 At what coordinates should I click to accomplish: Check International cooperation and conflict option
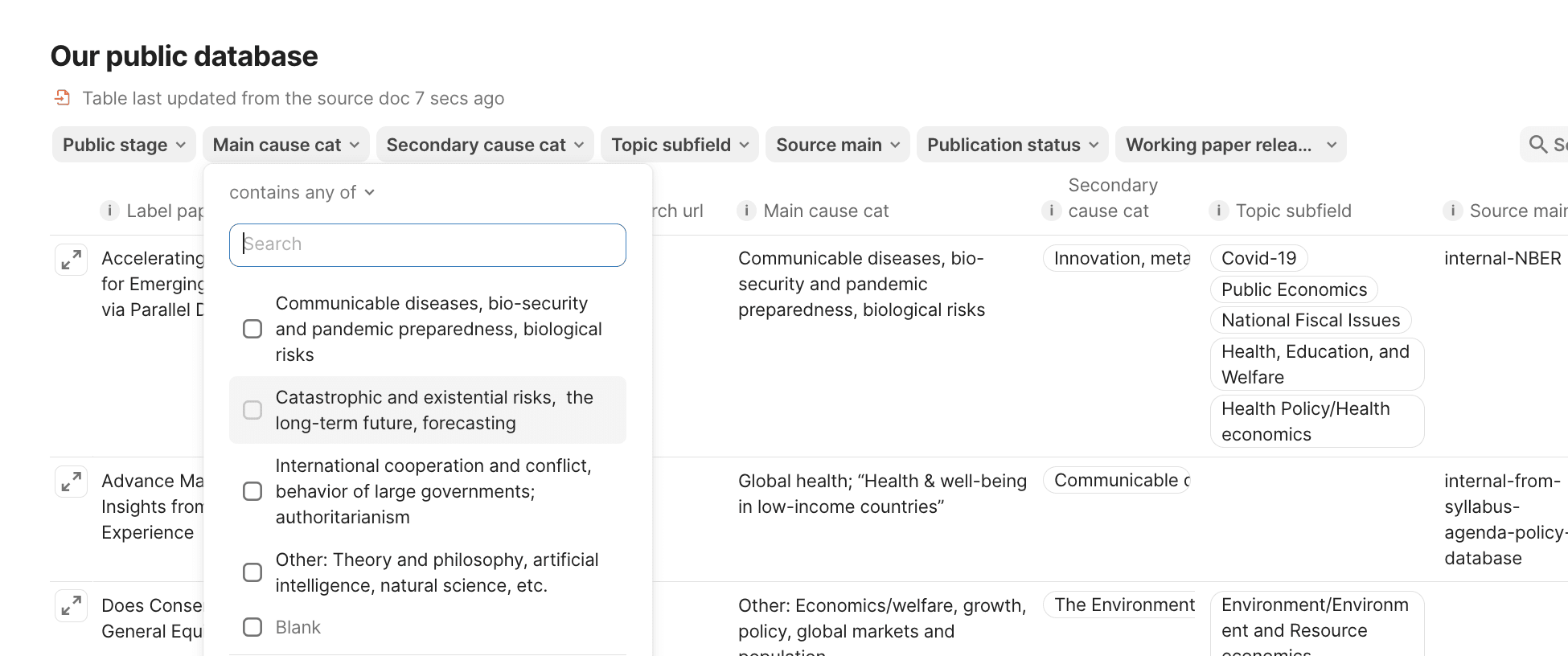pos(252,492)
